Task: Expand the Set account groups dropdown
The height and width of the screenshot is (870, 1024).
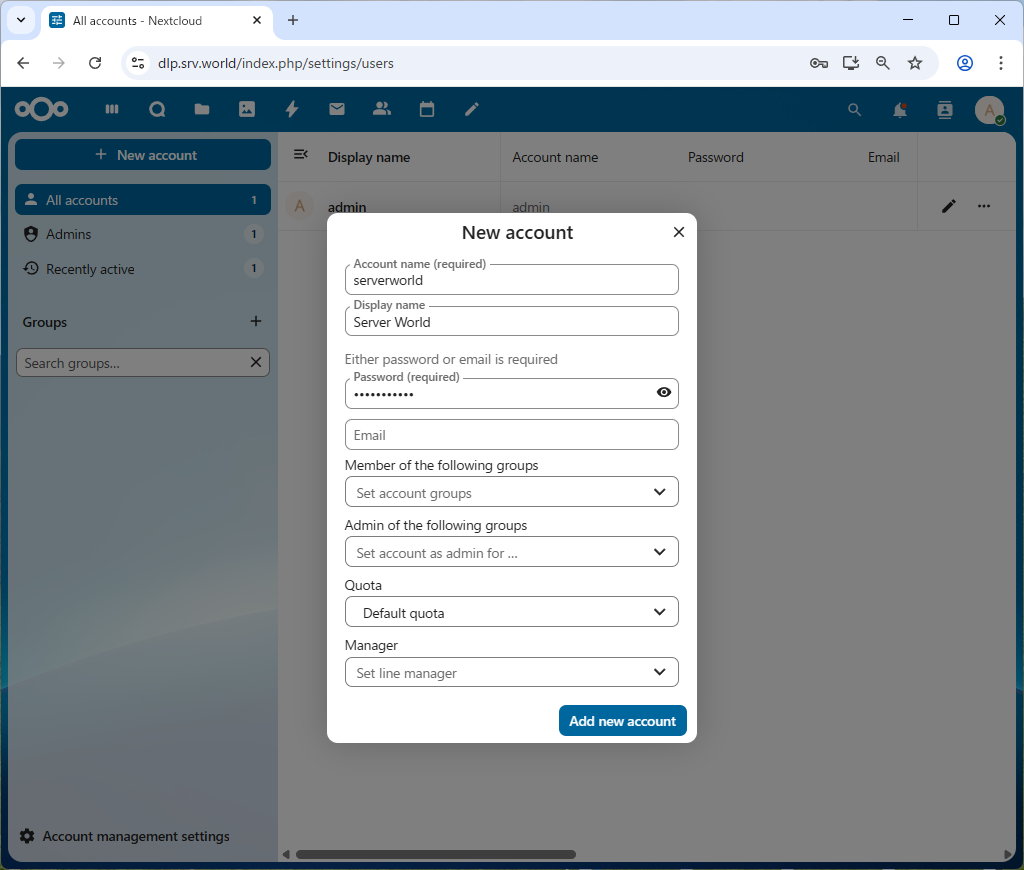Action: 511,492
